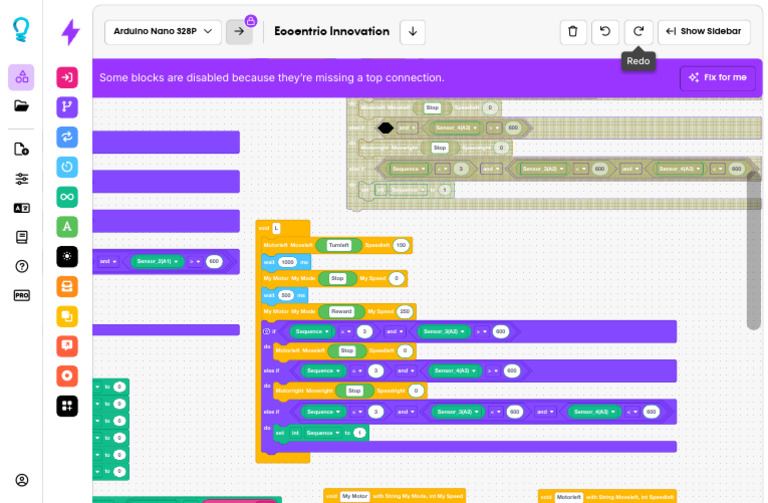Screen dimensions: 768x503
Task: Open the language translation icon
Action: (21, 208)
